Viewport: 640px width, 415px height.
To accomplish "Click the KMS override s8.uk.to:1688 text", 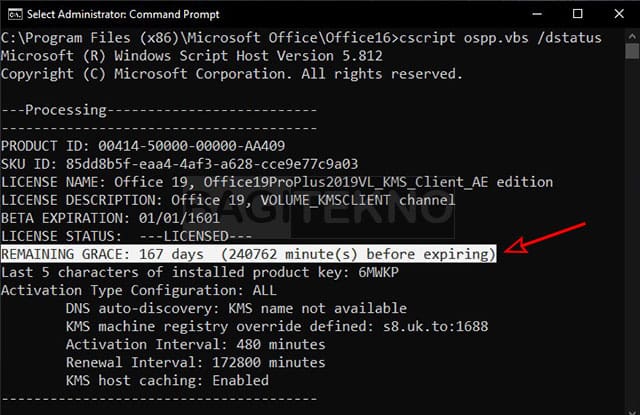I will coord(435,326).
